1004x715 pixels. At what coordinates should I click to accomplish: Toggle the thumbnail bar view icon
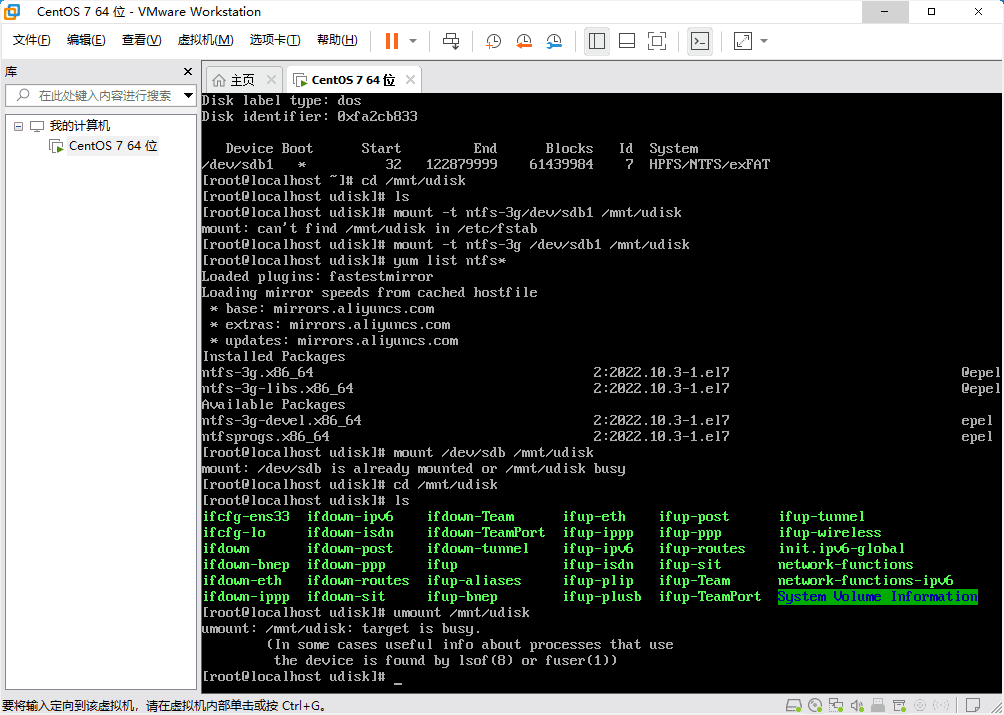[x=627, y=41]
